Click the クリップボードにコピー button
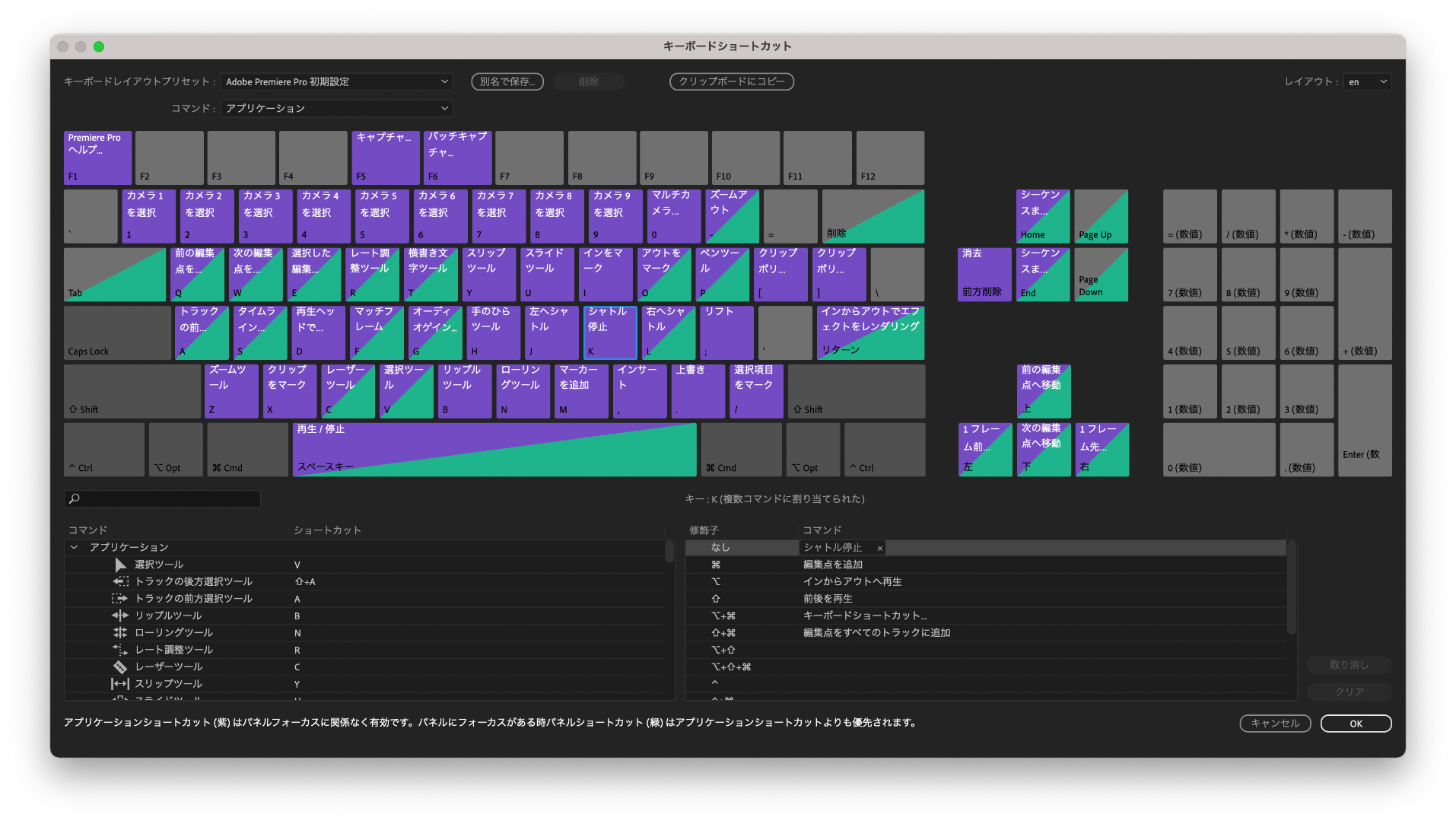 [x=732, y=81]
